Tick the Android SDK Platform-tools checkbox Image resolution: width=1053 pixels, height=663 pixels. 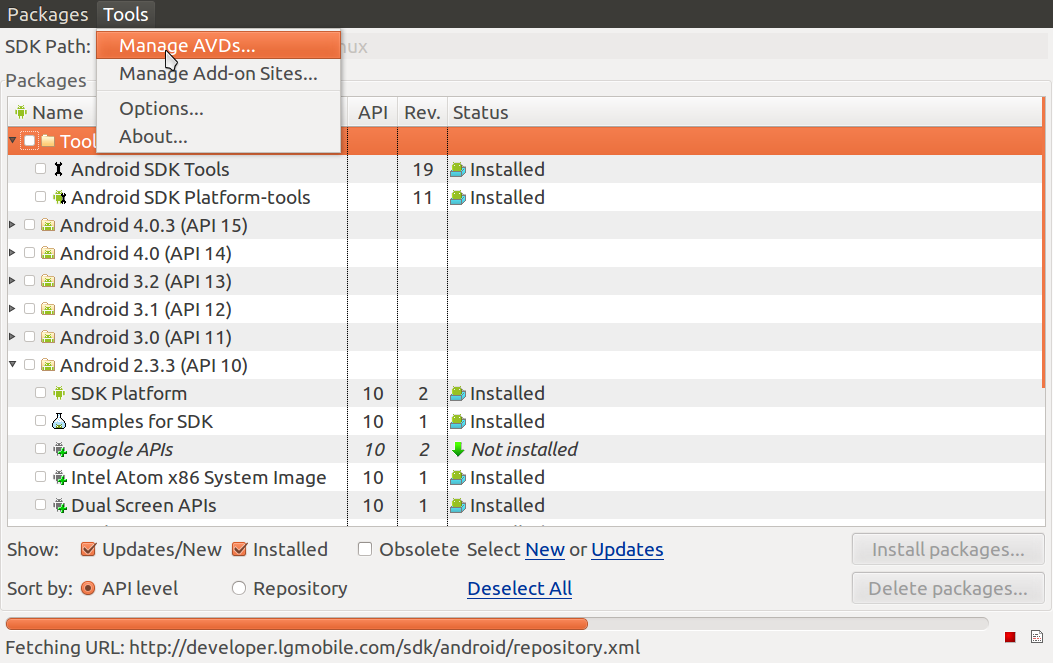coord(40,197)
